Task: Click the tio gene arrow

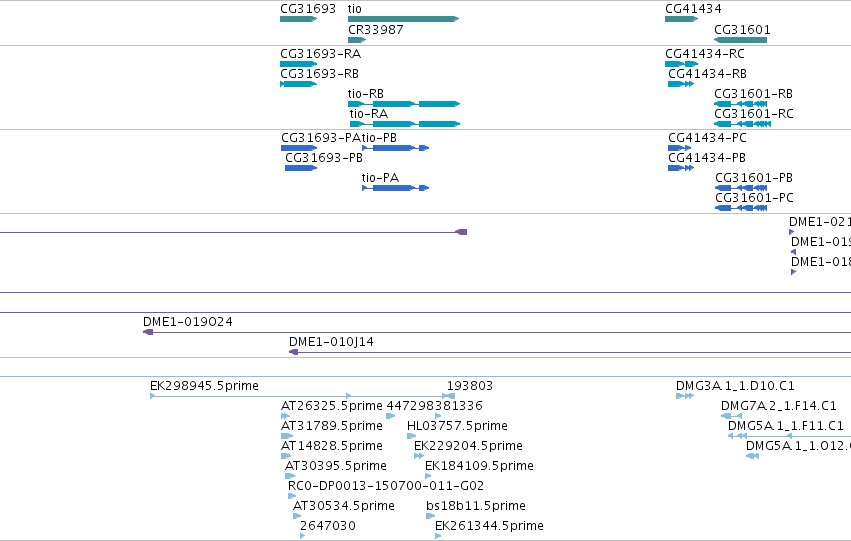Action: (403, 19)
